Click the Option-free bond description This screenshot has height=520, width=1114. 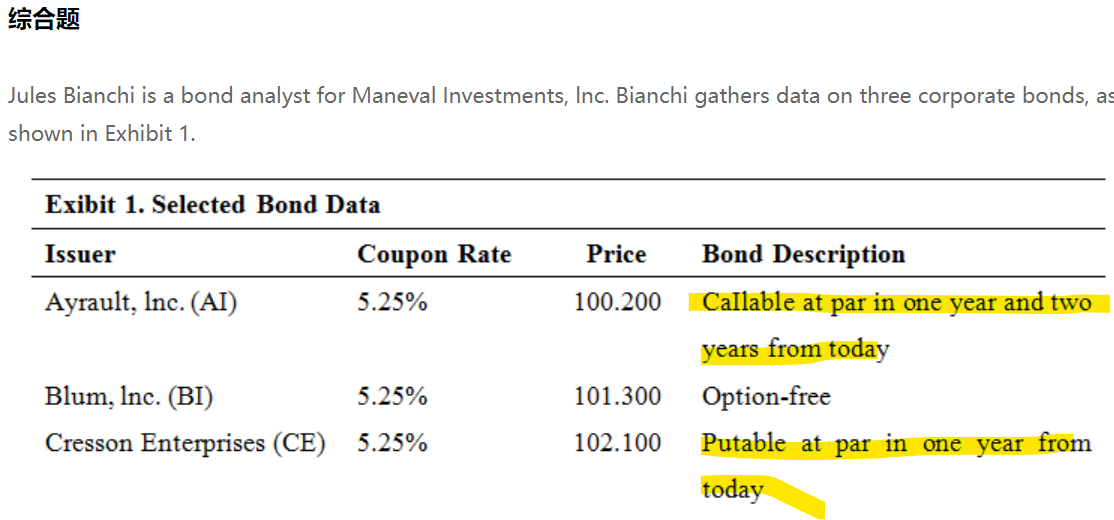point(766,397)
